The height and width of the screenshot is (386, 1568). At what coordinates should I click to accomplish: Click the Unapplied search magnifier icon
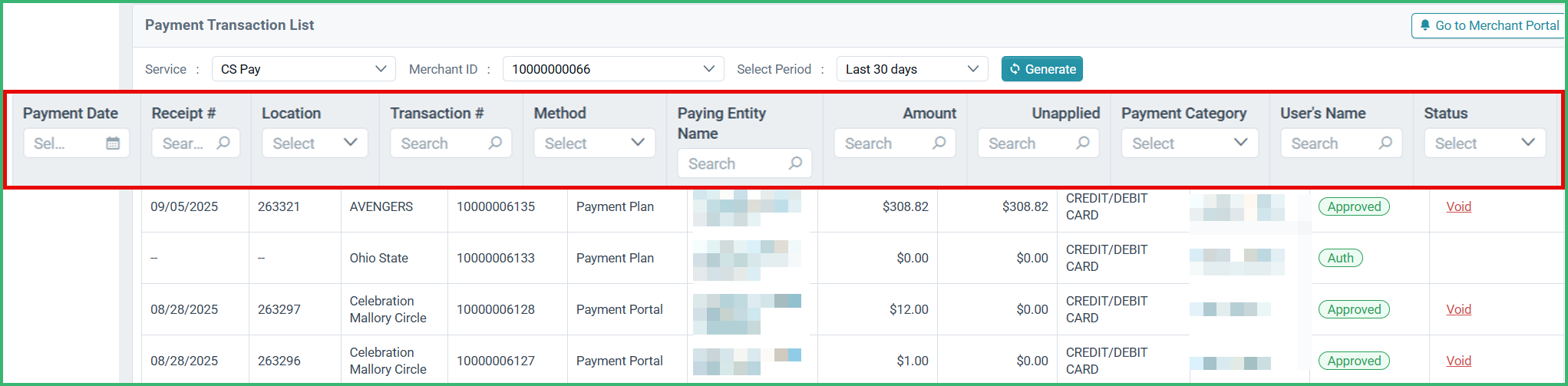pos(1083,143)
